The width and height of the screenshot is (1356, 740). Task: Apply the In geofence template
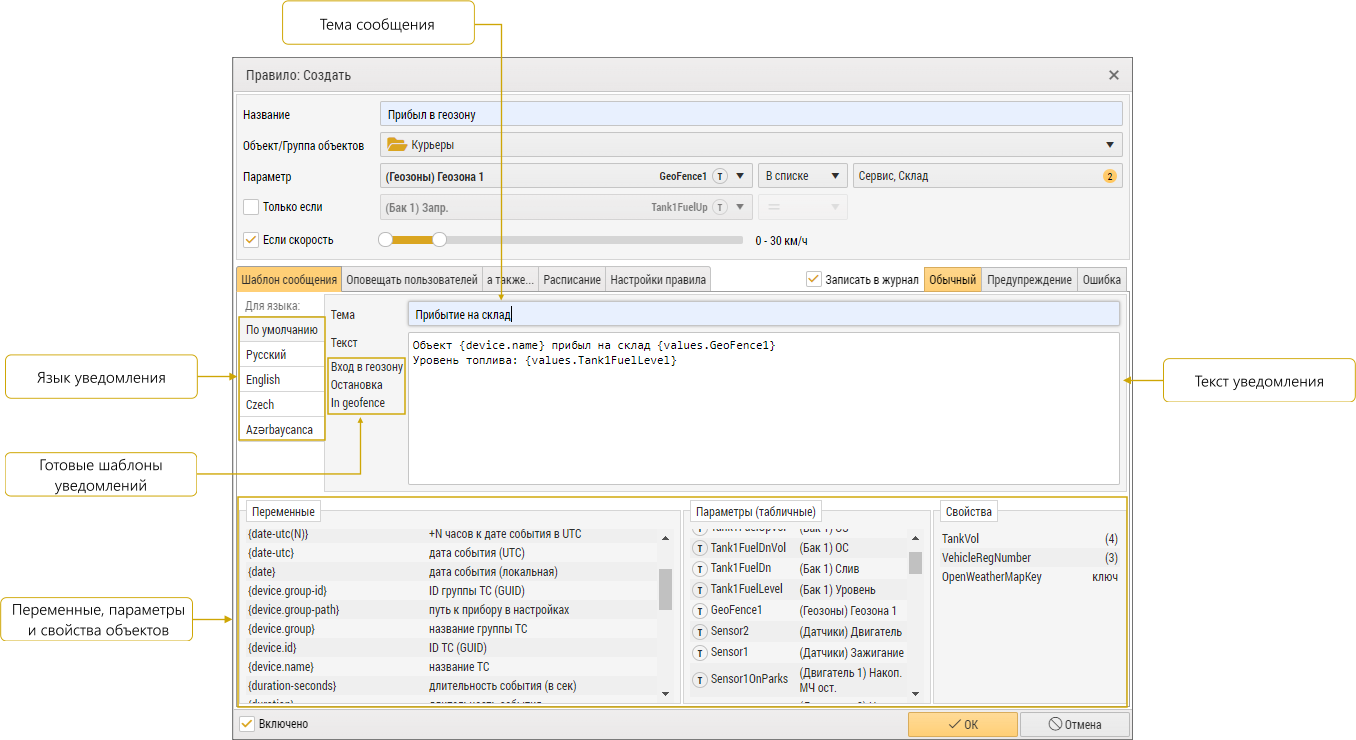(x=357, y=403)
